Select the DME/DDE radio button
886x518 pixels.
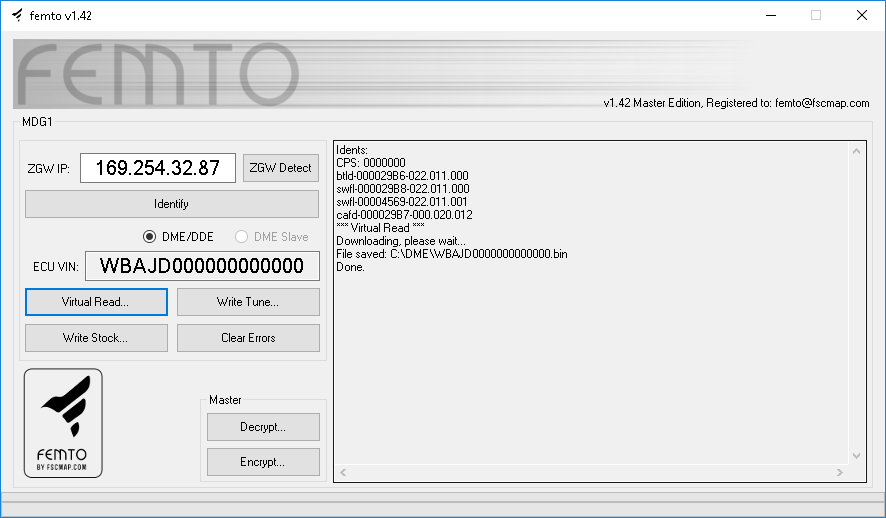point(150,237)
